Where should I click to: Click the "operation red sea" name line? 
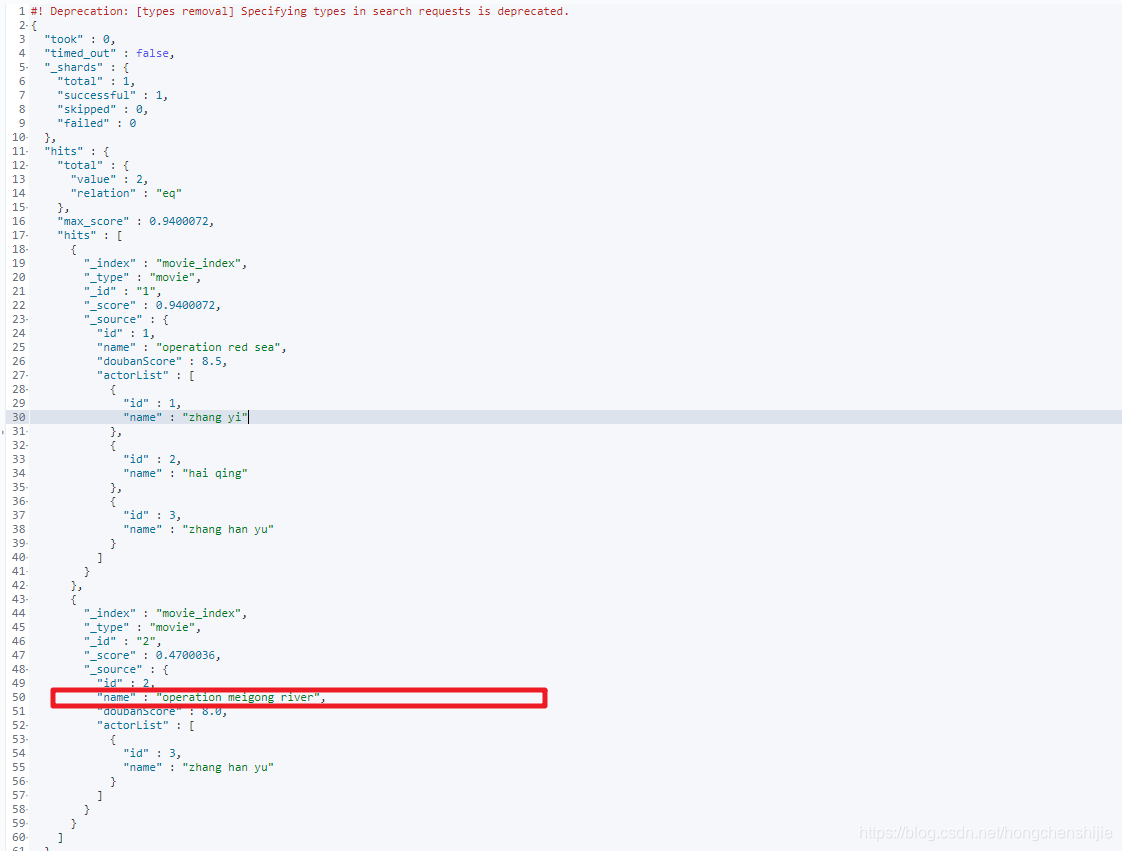[x=192, y=347]
